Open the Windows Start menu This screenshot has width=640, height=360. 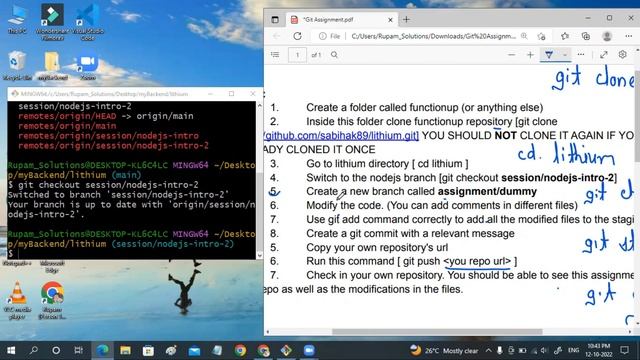[x=11, y=350]
